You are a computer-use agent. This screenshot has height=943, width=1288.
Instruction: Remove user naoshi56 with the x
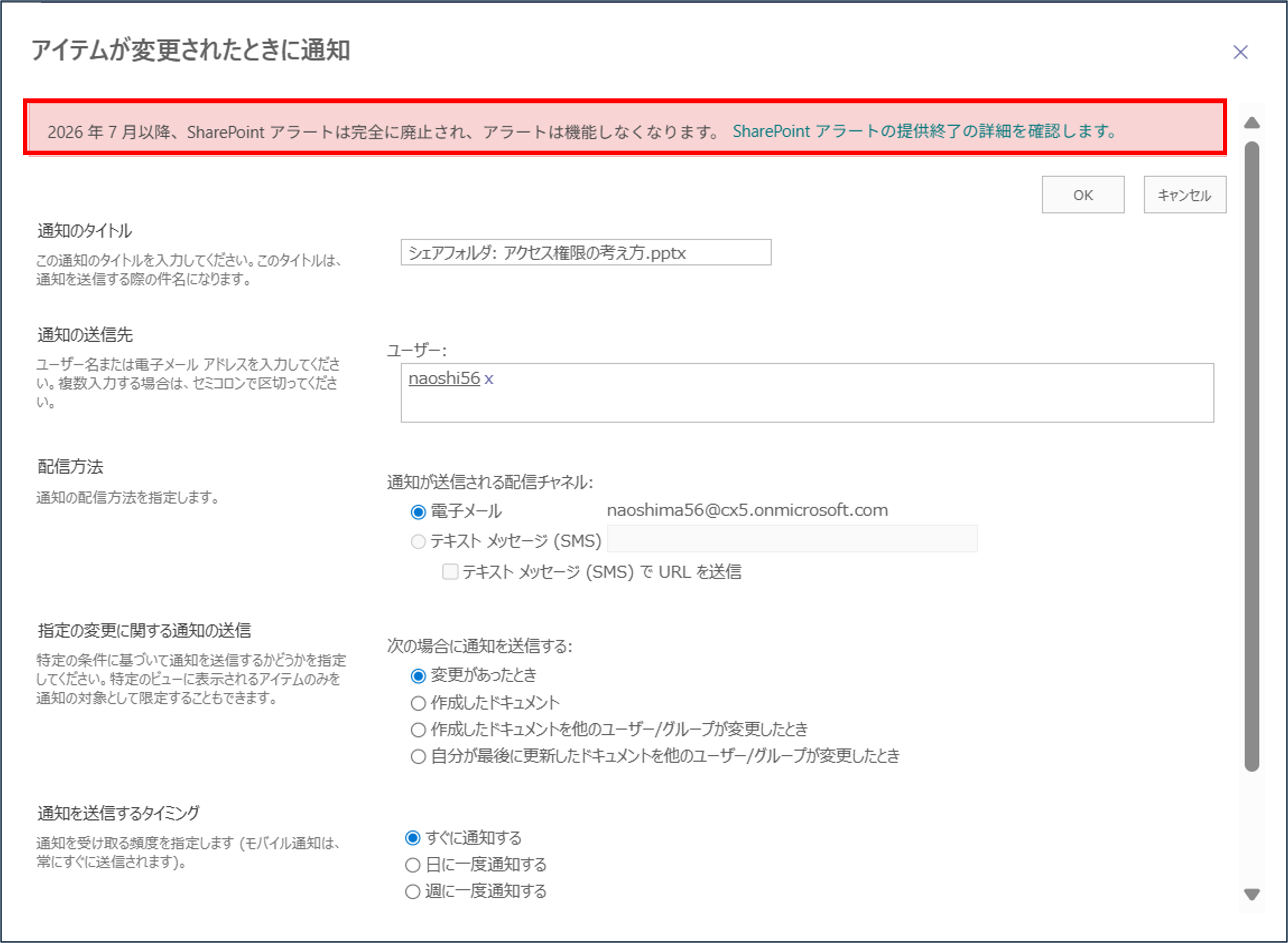489,379
